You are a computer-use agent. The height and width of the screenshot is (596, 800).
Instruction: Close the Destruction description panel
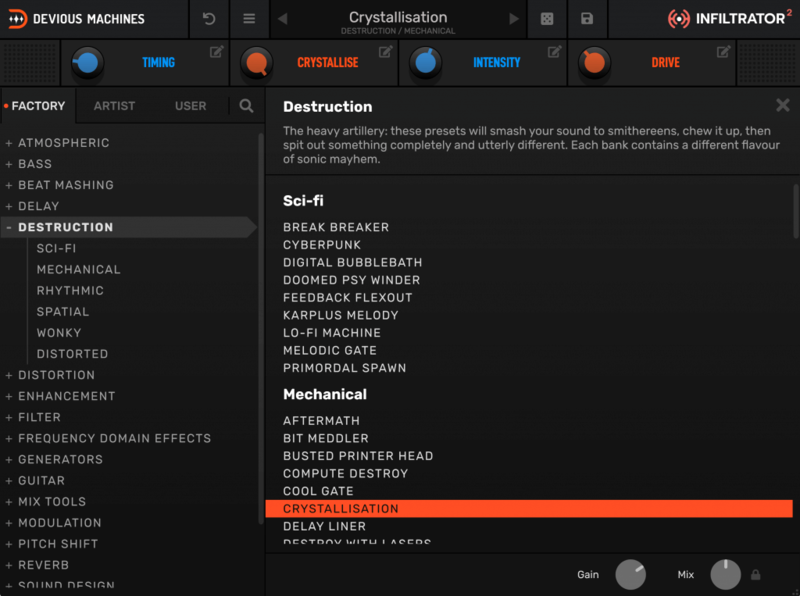[x=783, y=105]
